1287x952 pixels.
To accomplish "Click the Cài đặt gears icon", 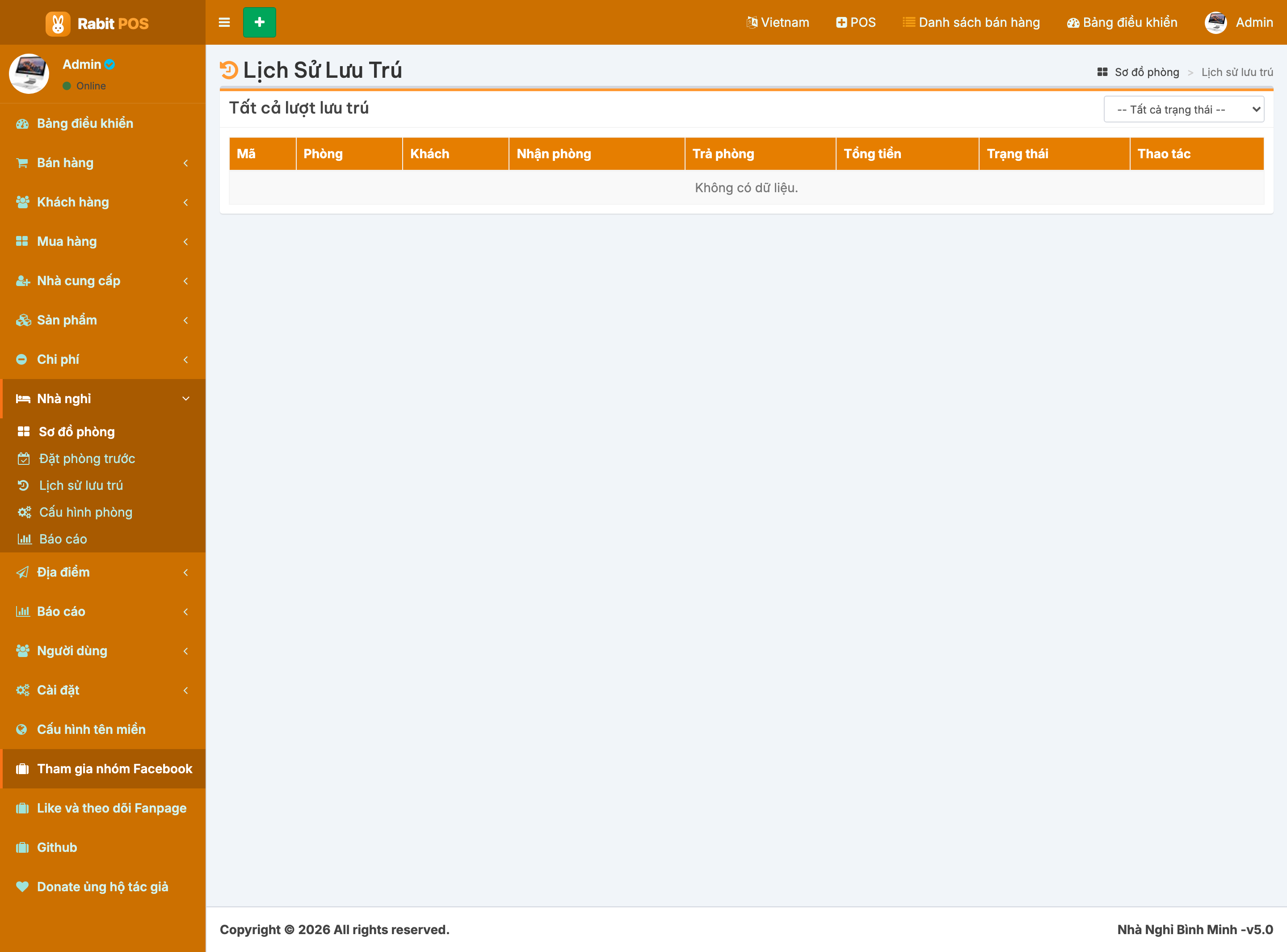I will point(22,691).
